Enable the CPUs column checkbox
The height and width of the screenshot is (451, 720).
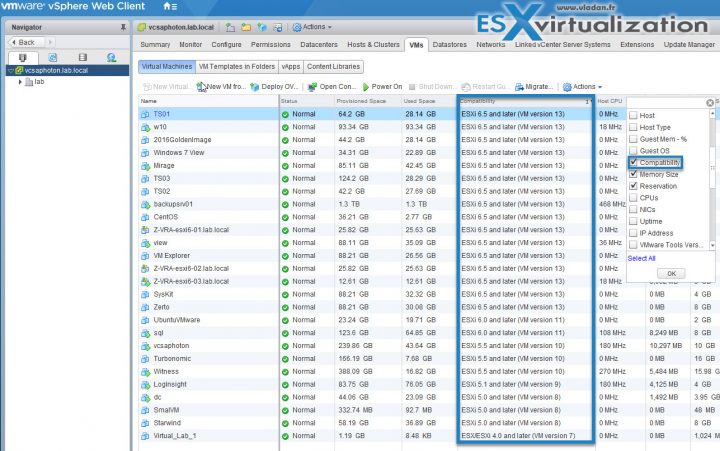(x=633, y=197)
